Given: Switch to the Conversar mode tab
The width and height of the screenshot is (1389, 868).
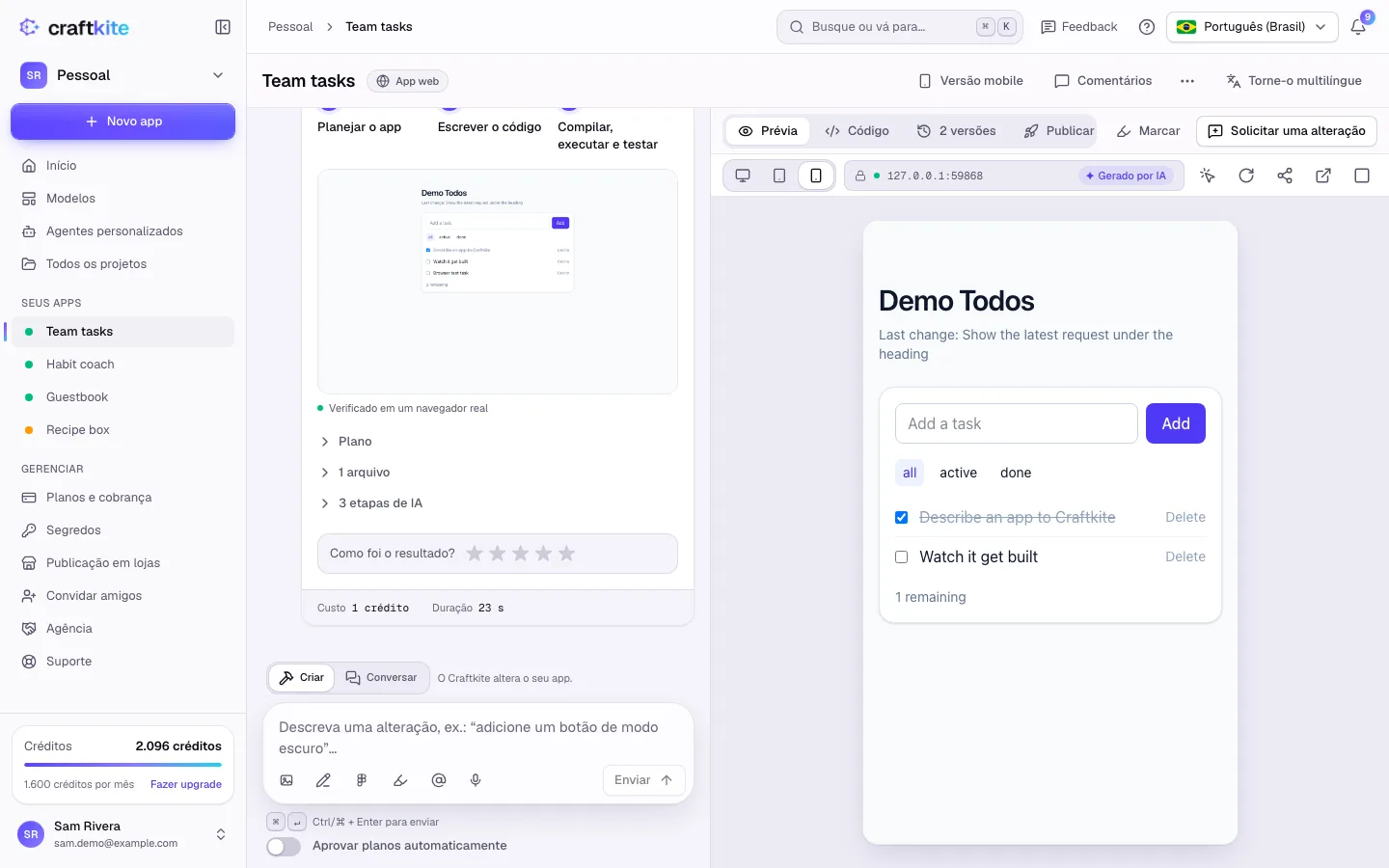Looking at the screenshot, I should point(382,678).
